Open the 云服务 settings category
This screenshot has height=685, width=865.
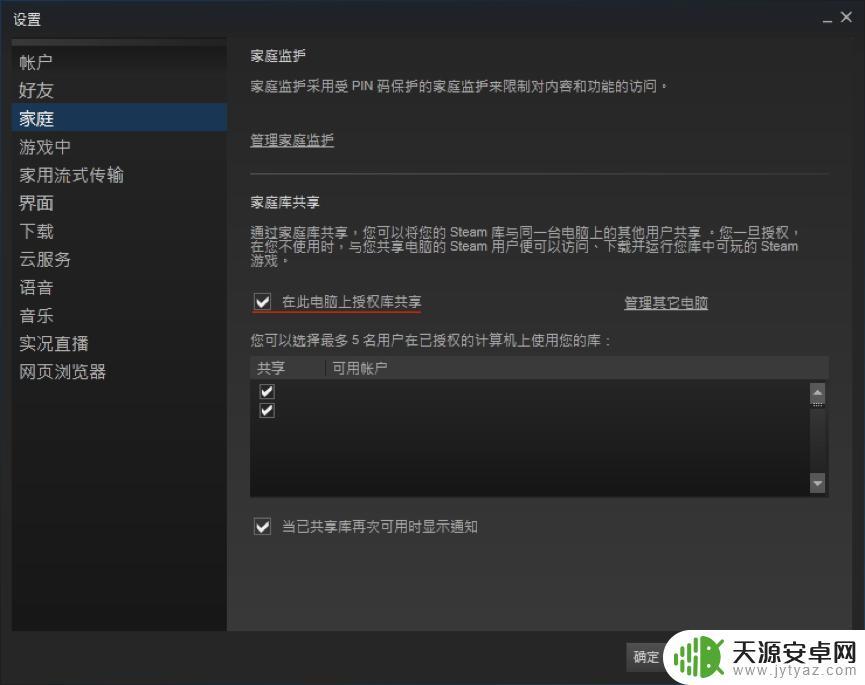coord(119,259)
